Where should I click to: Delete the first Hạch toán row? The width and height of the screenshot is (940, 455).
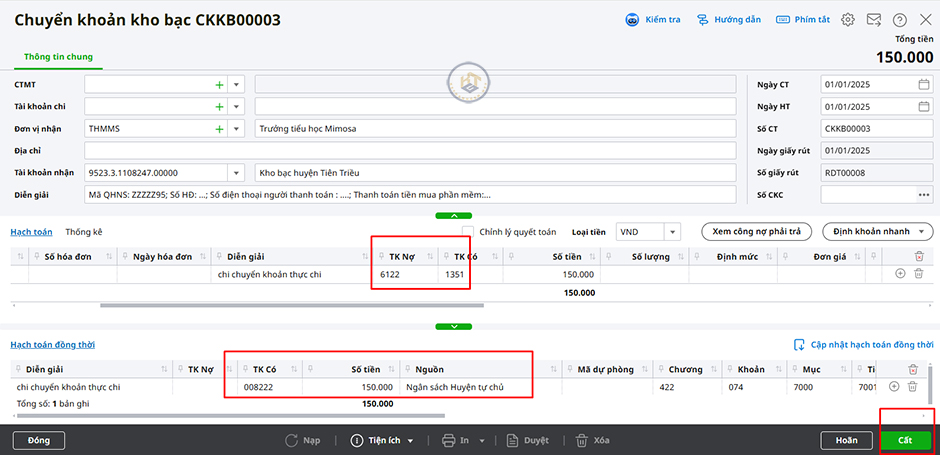[x=916, y=273]
